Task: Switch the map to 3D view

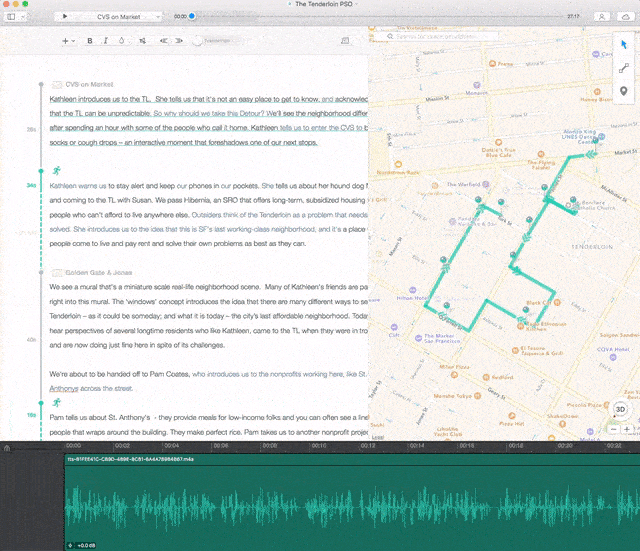Action: click(x=620, y=409)
